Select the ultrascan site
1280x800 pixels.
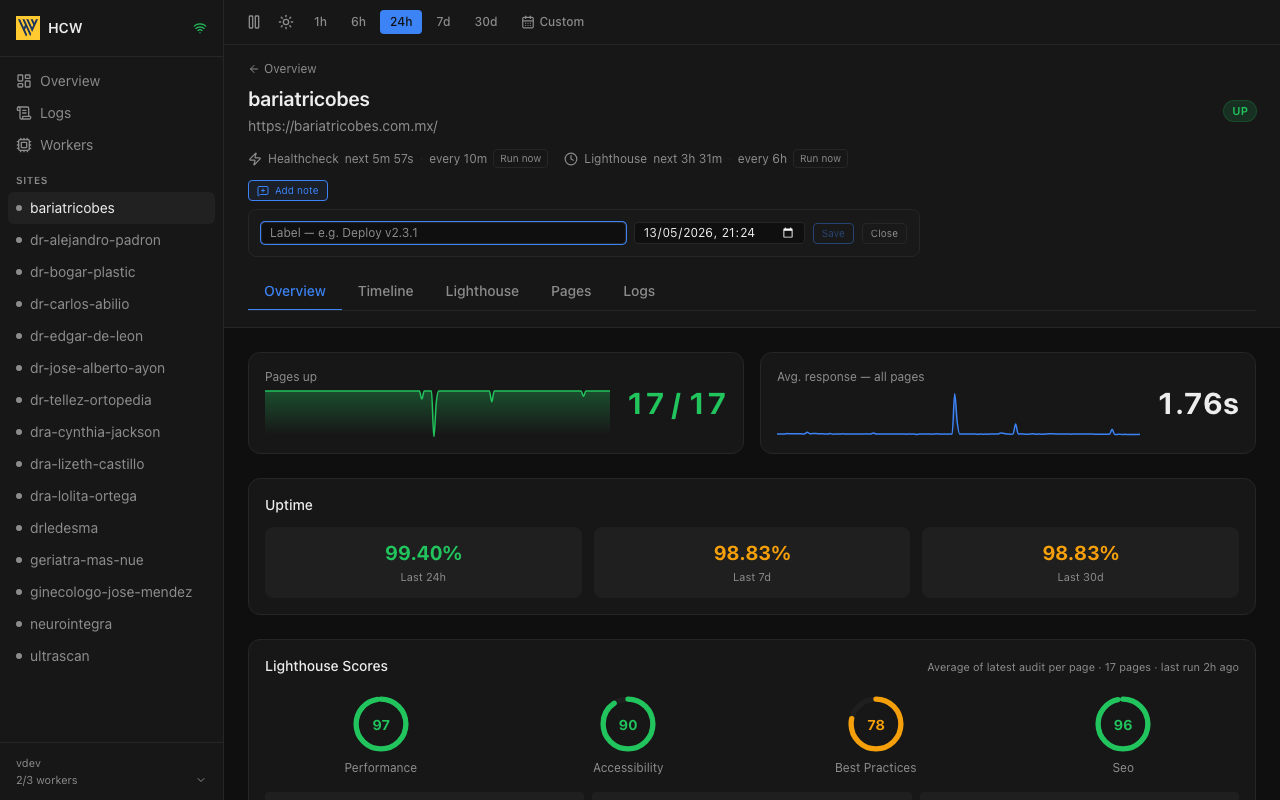coord(112,656)
